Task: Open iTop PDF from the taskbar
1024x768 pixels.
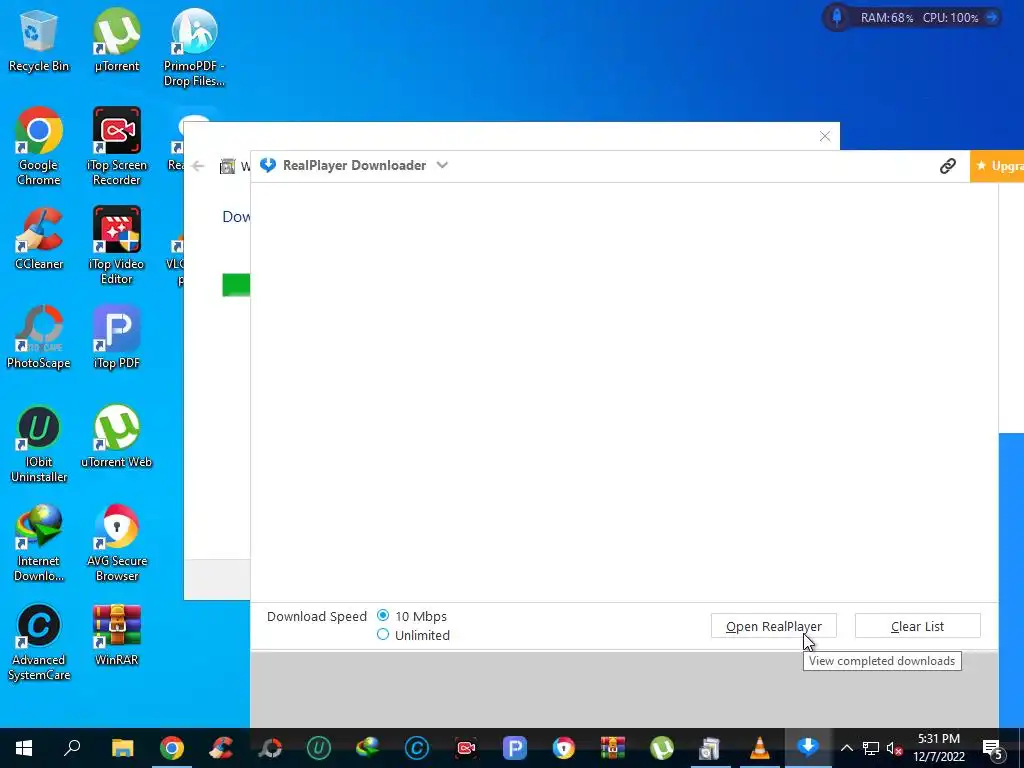Action: coord(515,748)
